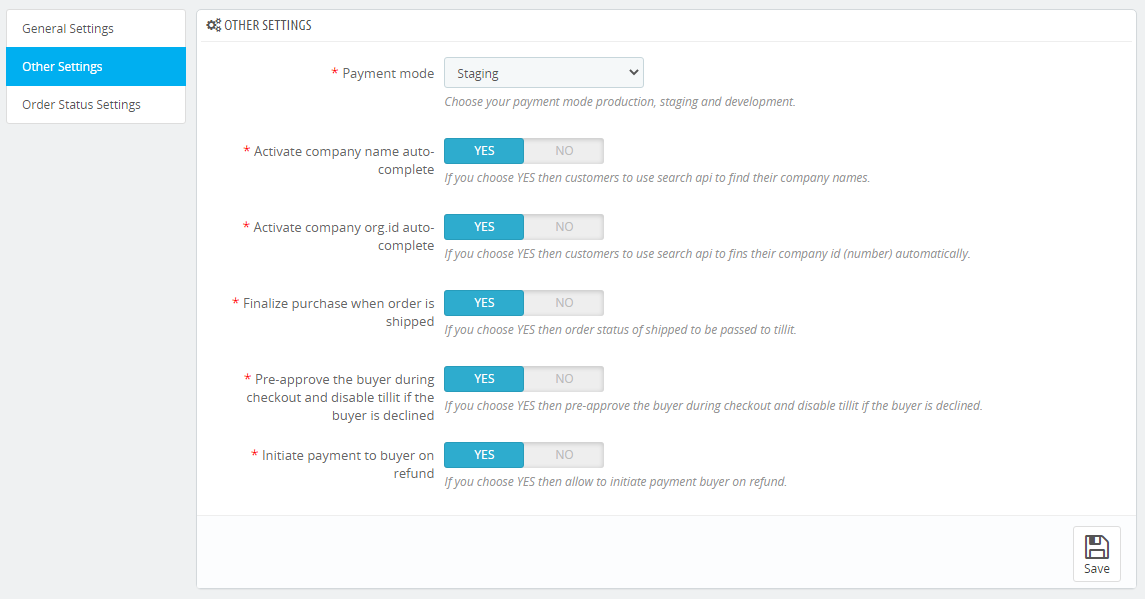Pick YES for initiate payment on refund
This screenshot has height=599, width=1145.
484,455
